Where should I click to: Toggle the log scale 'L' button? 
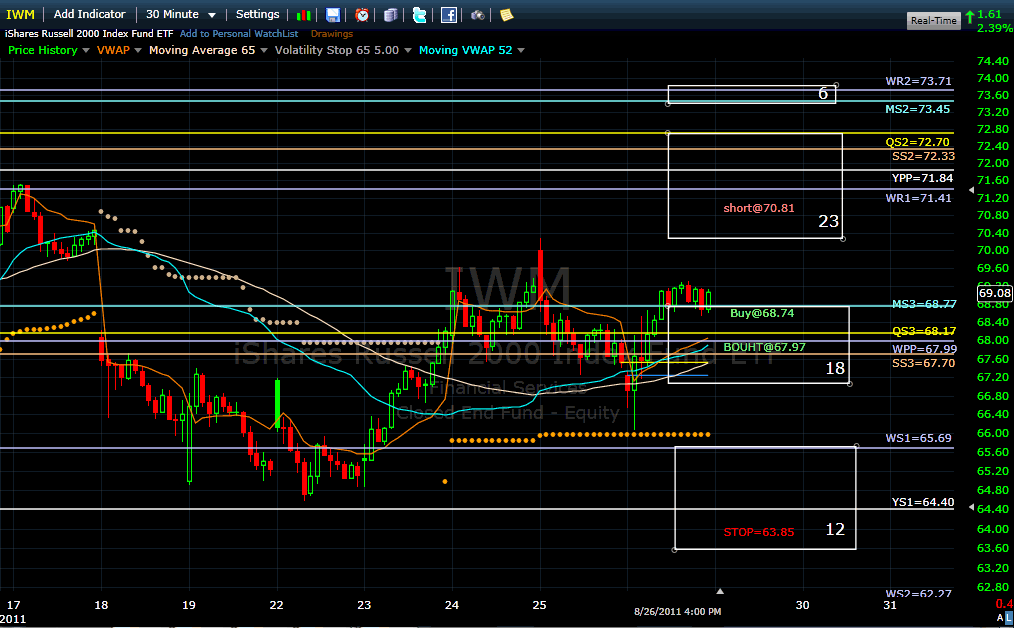(x=1009, y=618)
